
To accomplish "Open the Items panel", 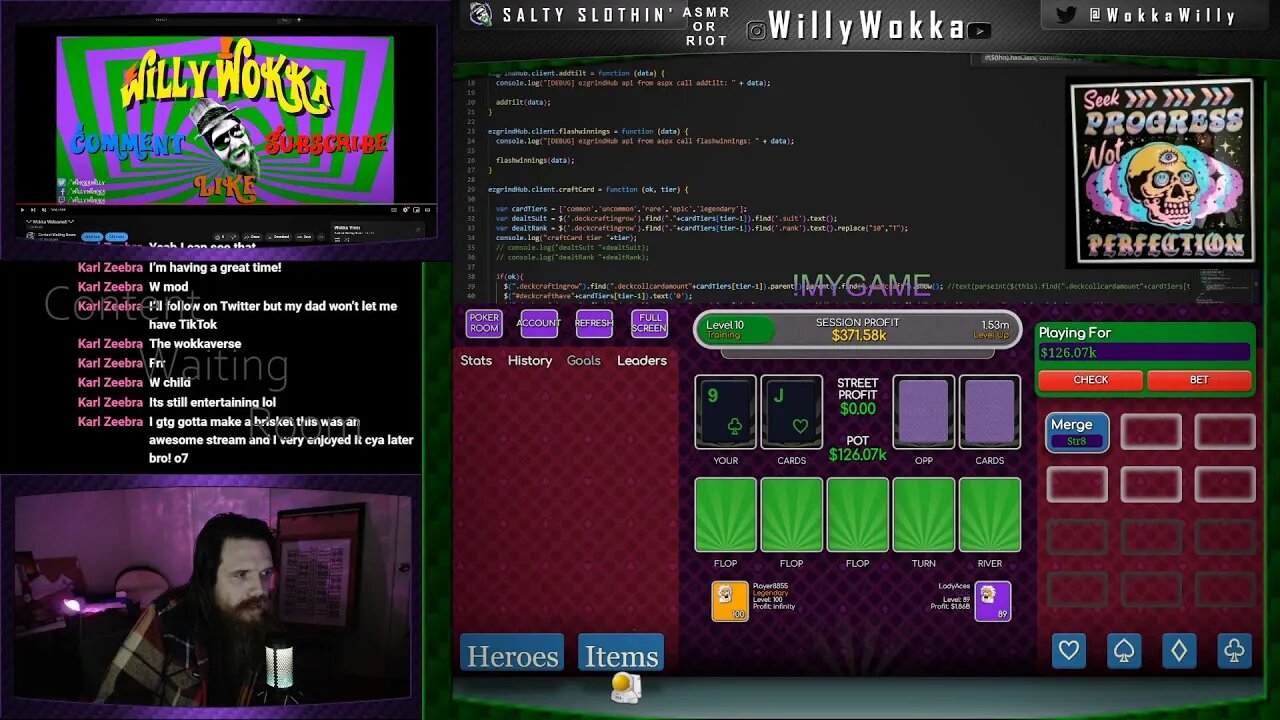I will [x=621, y=655].
